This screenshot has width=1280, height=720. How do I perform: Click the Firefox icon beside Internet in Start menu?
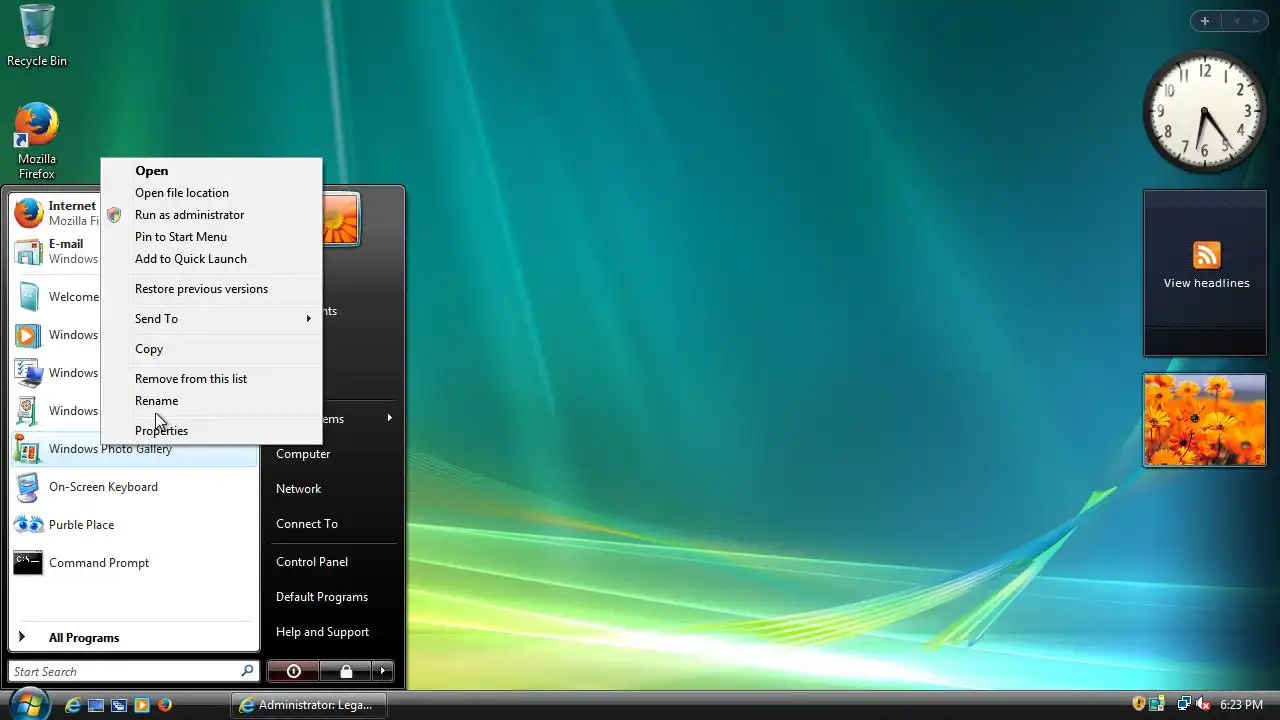(x=28, y=213)
